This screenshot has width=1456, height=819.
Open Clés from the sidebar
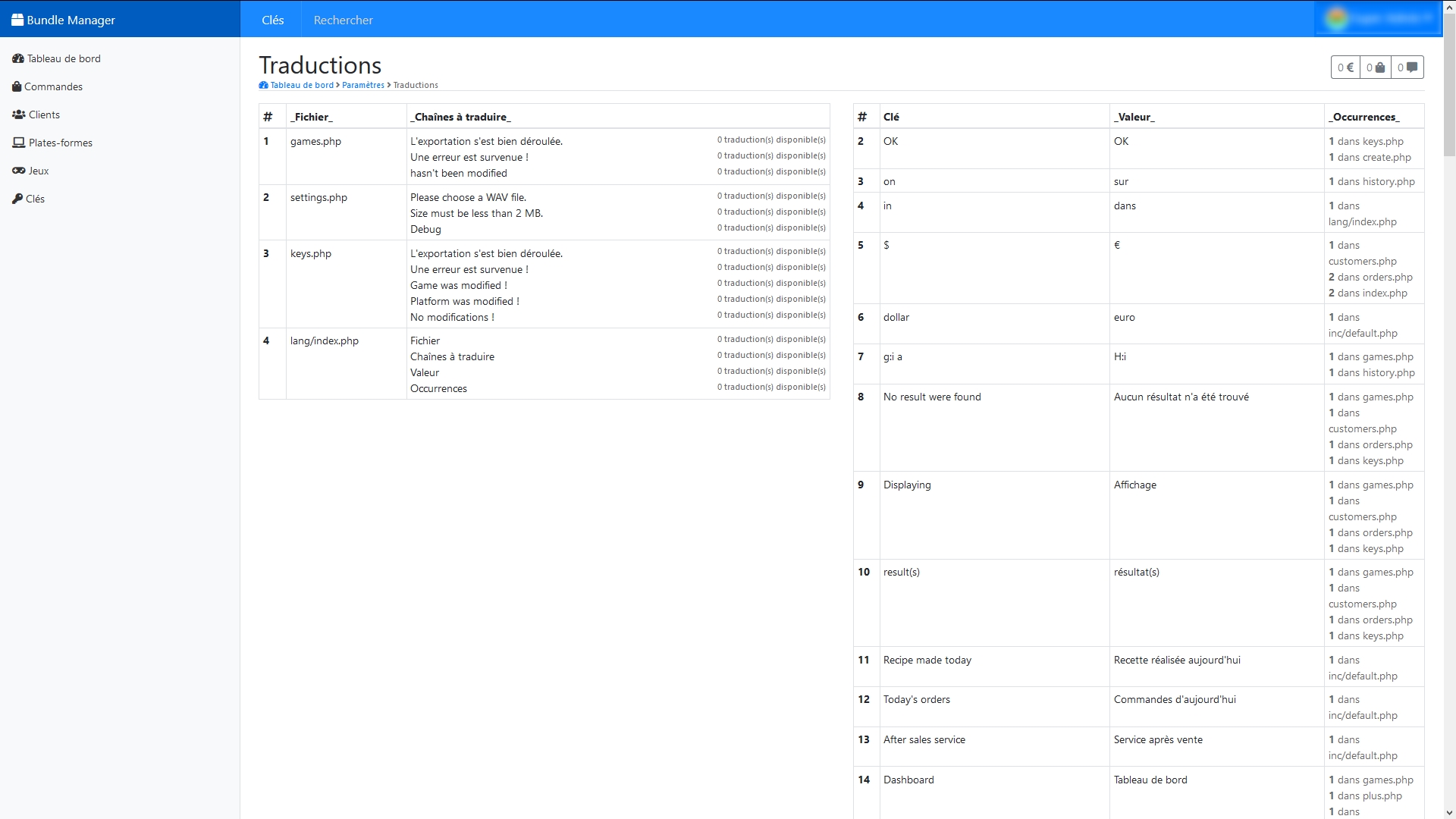point(29,199)
